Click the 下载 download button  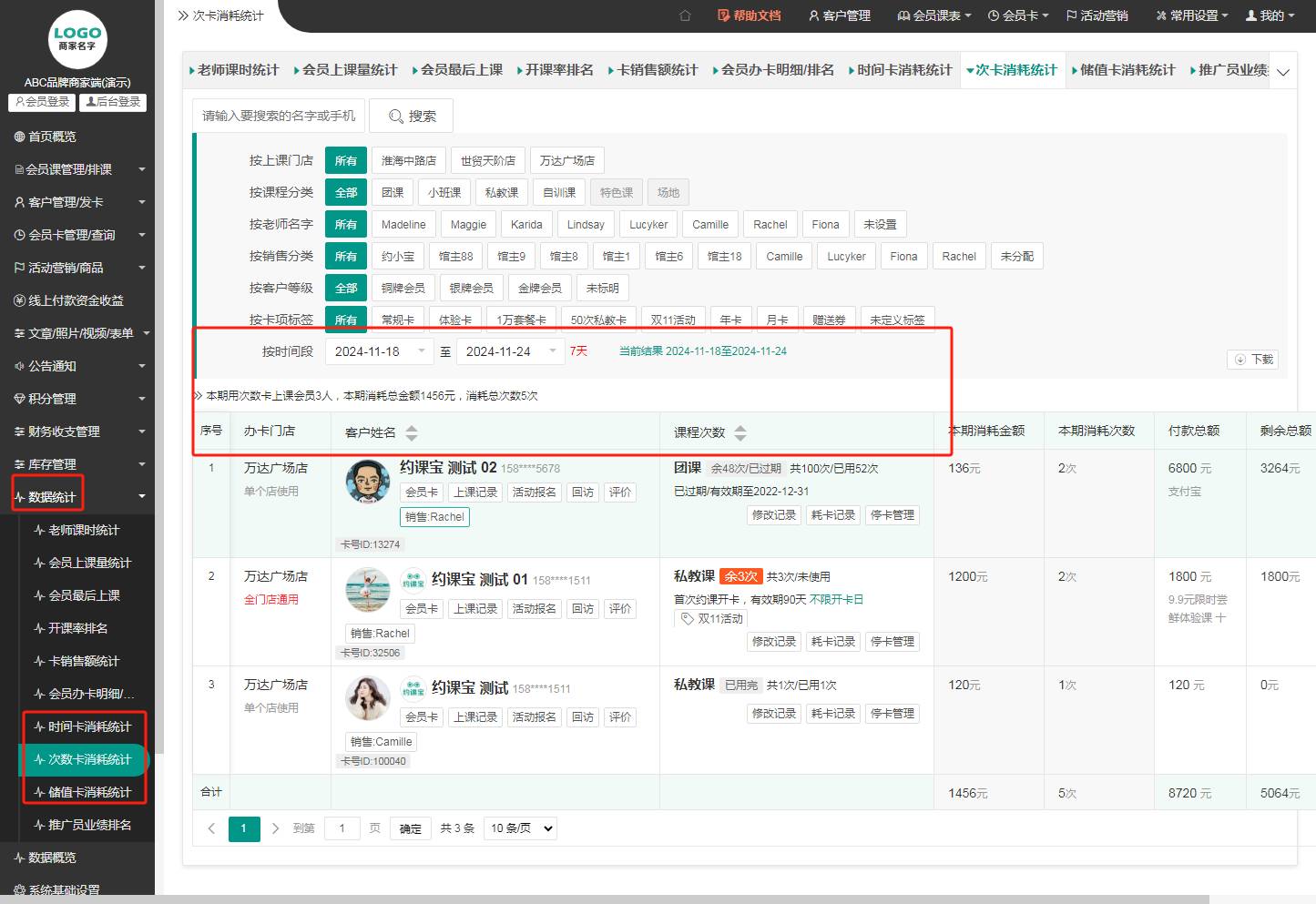(x=1253, y=360)
